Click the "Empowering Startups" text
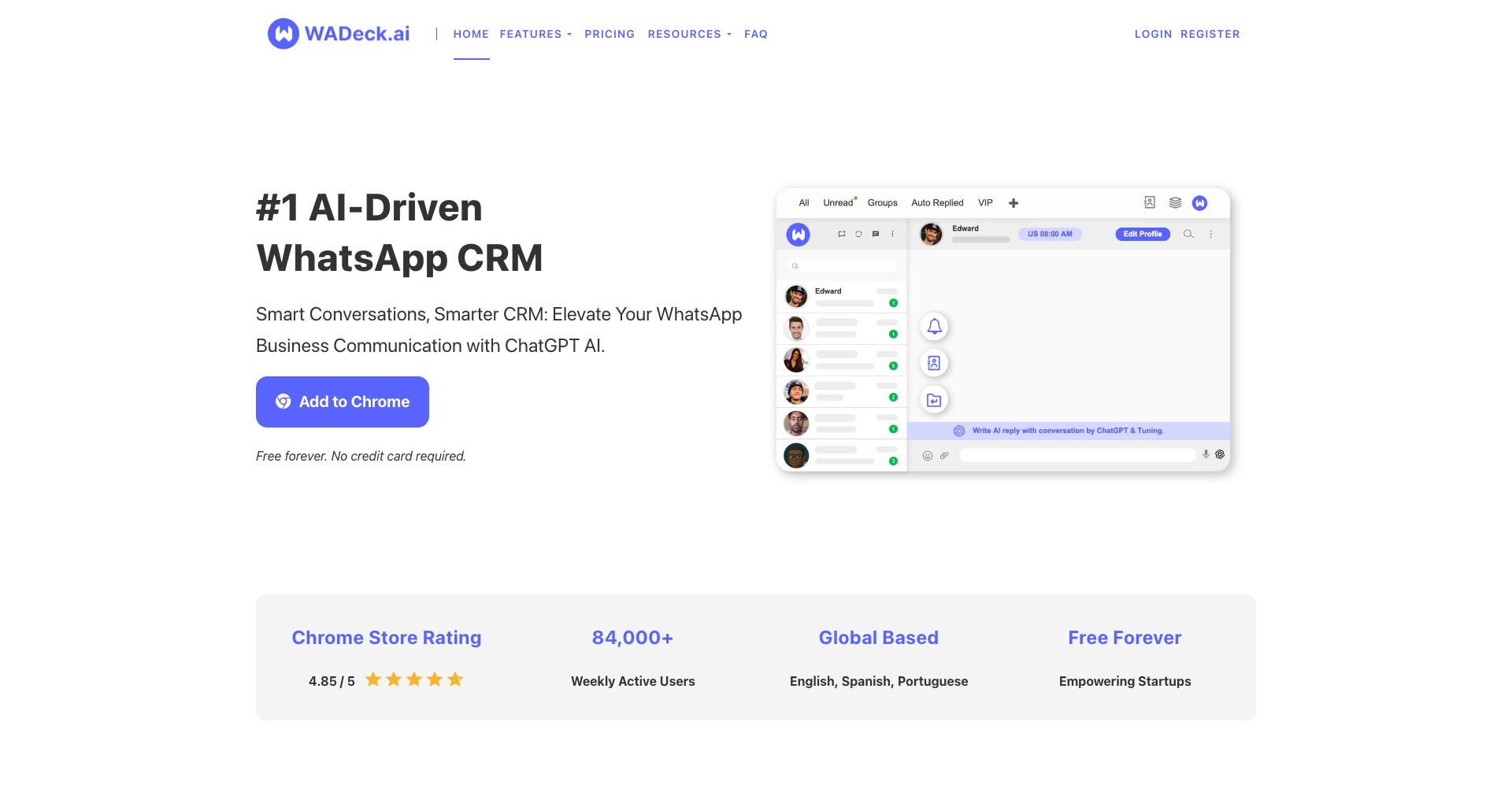1512x796 pixels. tap(1125, 681)
